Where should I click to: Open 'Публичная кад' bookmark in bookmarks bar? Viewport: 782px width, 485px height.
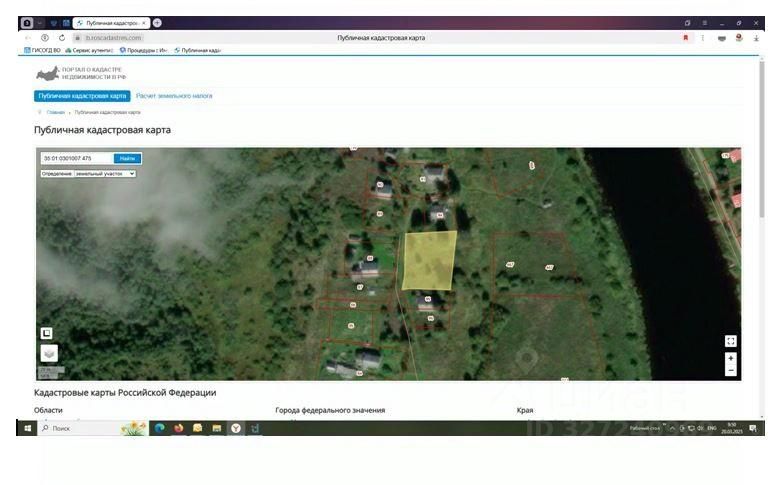pos(197,50)
